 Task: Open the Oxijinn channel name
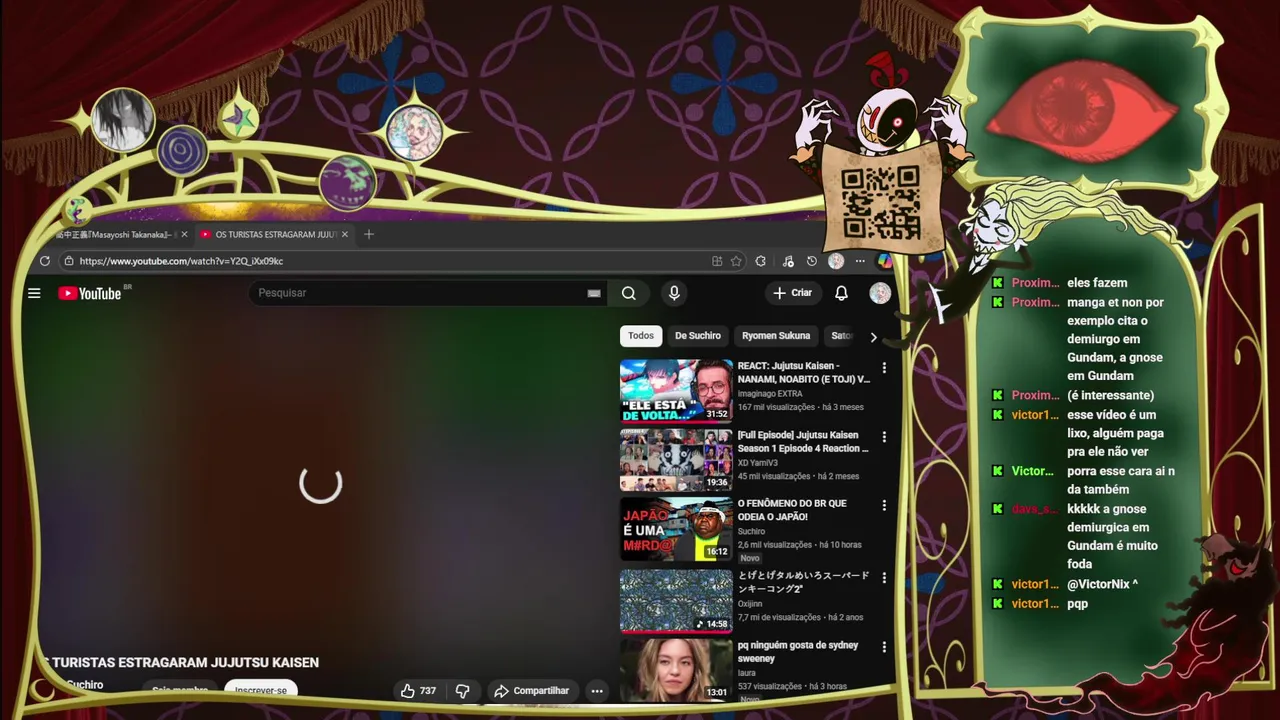pyautogui.click(x=750, y=604)
